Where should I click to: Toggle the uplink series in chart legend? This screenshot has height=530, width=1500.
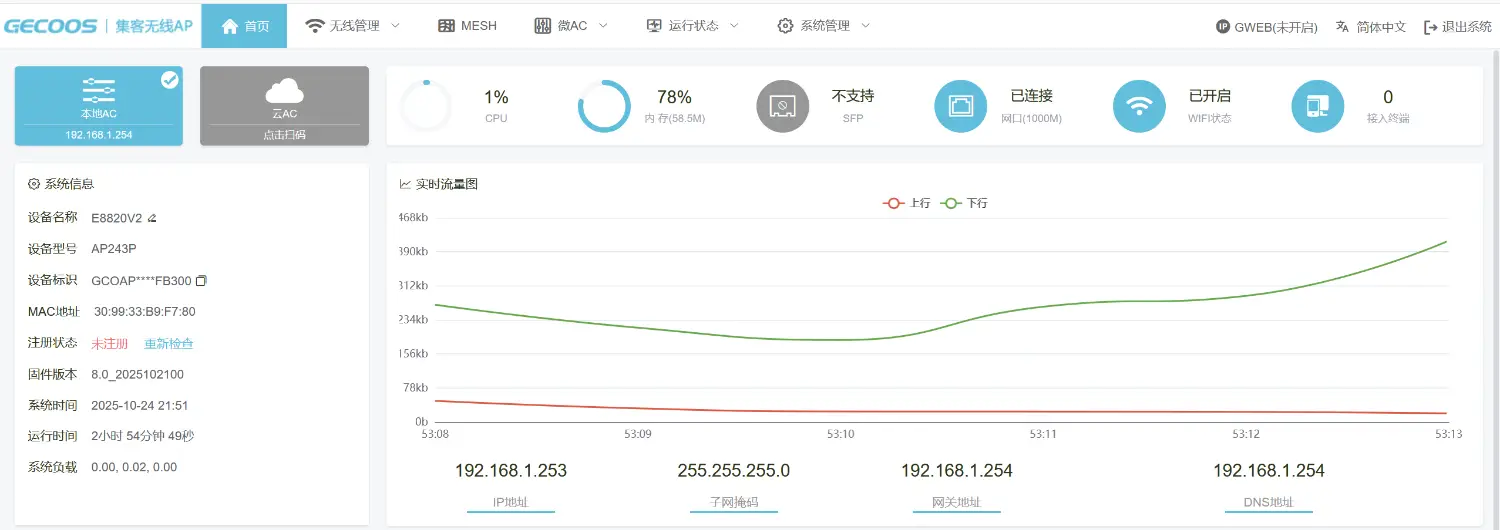906,203
